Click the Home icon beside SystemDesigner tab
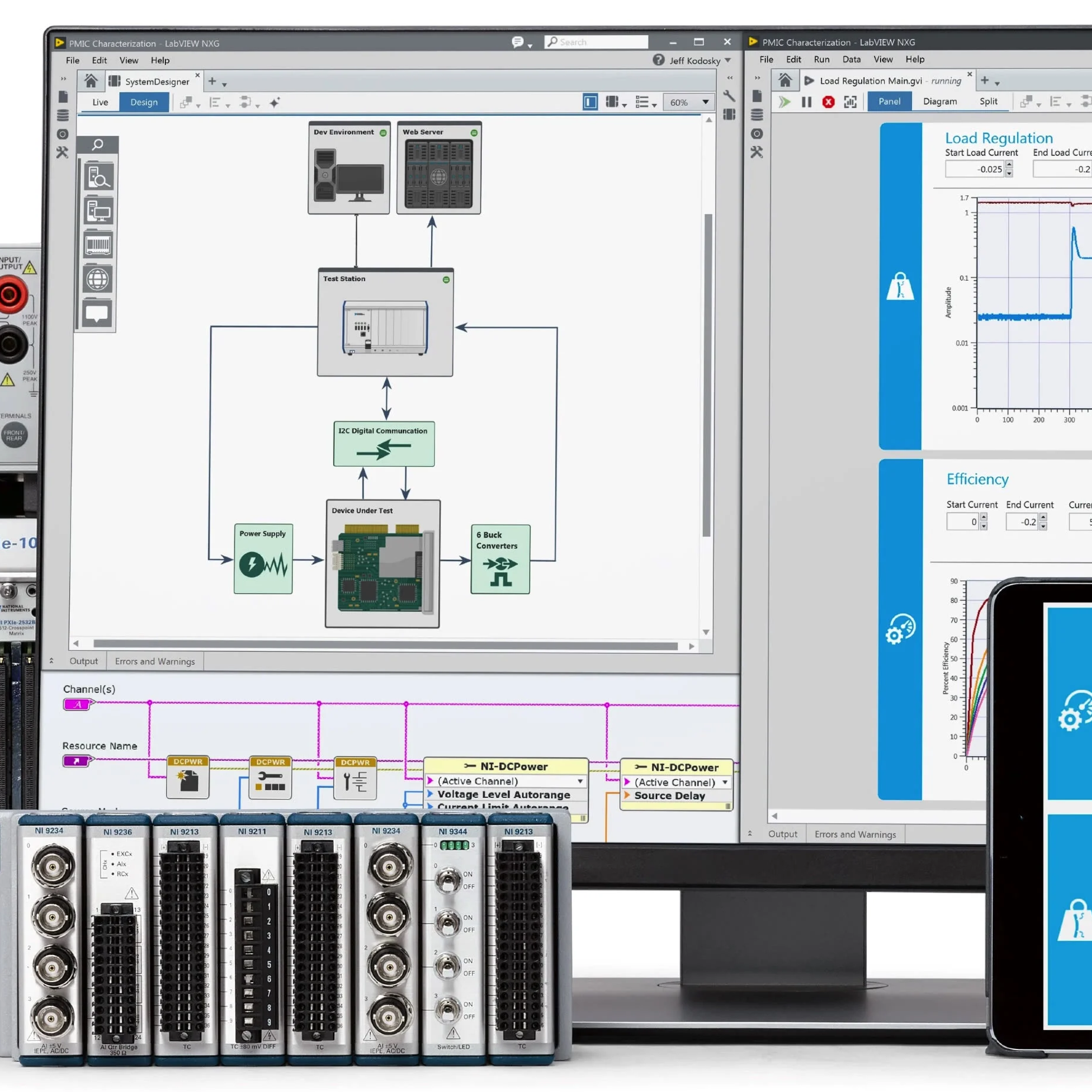Viewport: 1092px width, 1092px height. coord(91,81)
